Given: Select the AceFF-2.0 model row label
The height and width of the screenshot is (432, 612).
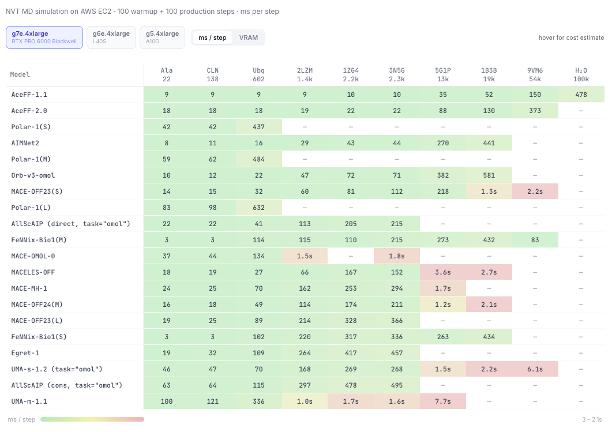Looking at the screenshot, I should click(29, 111).
